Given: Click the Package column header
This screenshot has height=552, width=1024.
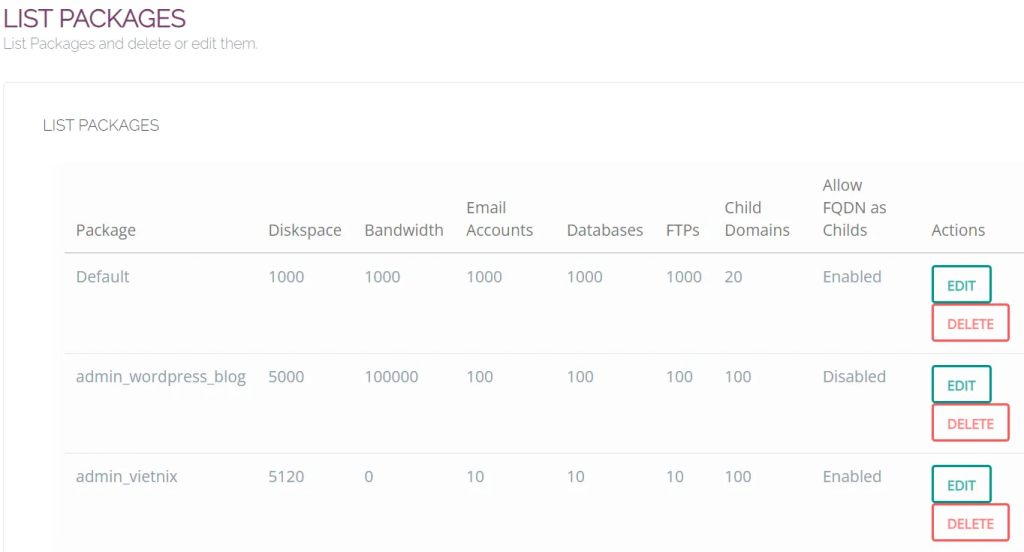Looking at the screenshot, I should pyautogui.click(x=106, y=230).
